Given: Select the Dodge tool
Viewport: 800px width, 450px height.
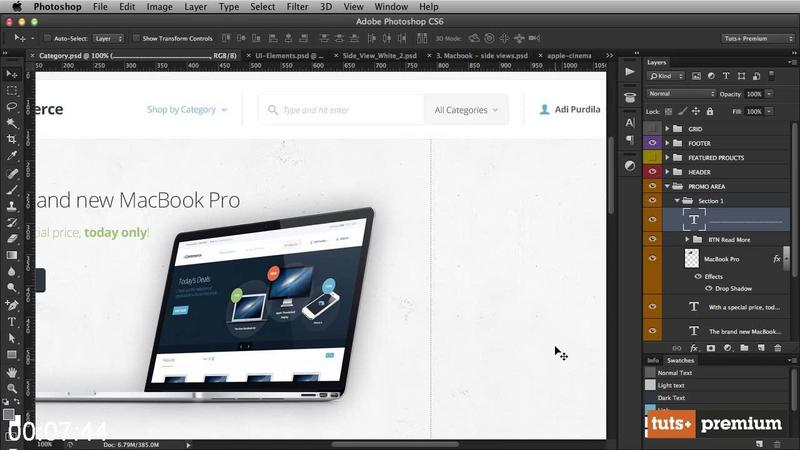Looking at the screenshot, I should [x=11, y=288].
